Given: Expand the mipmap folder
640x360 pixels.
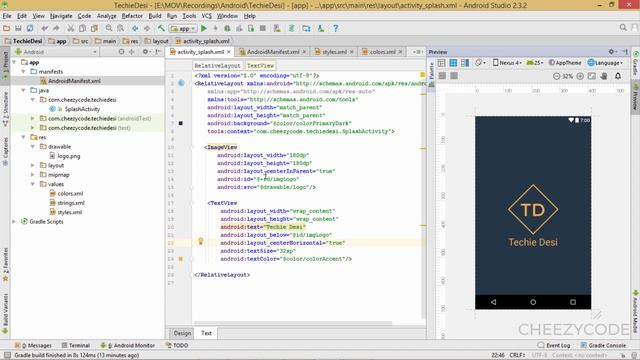Looking at the screenshot, I should click(x=33, y=175).
